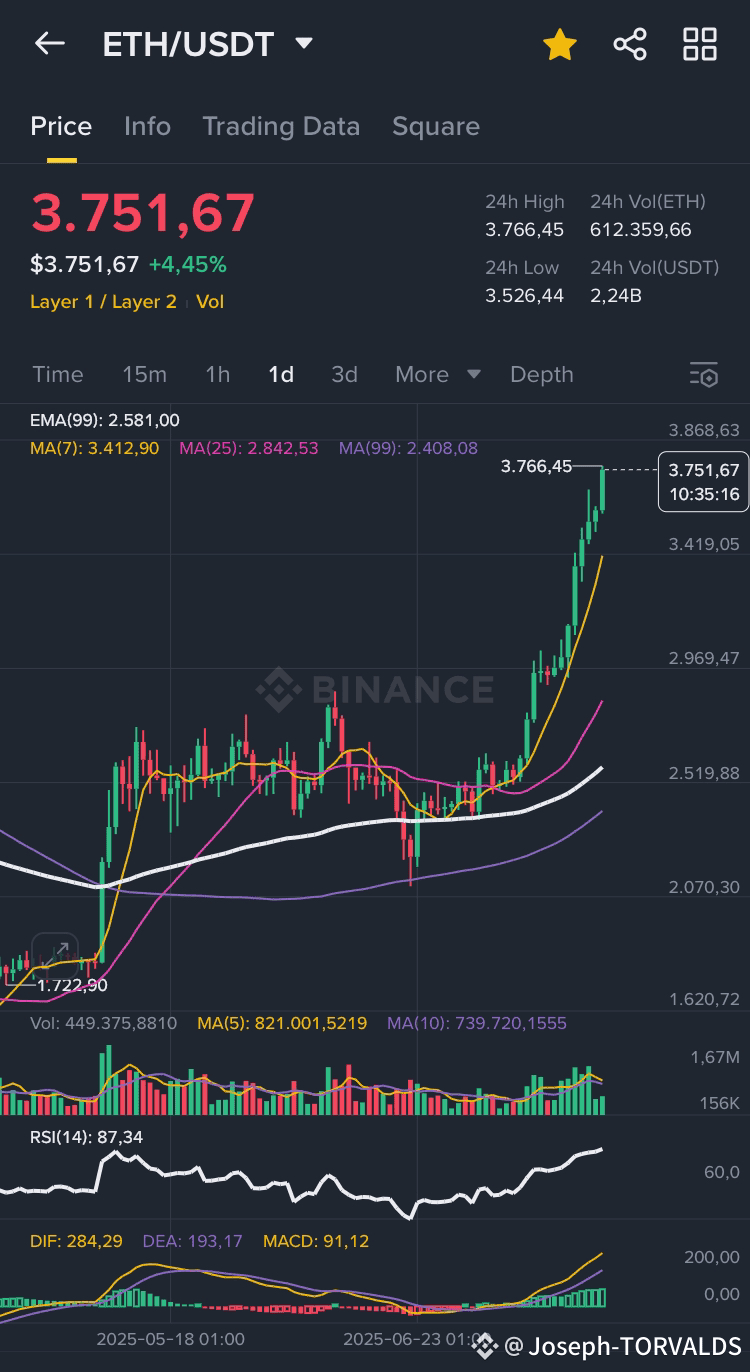
Task: Tap the back arrow icon
Action: [49, 44]
